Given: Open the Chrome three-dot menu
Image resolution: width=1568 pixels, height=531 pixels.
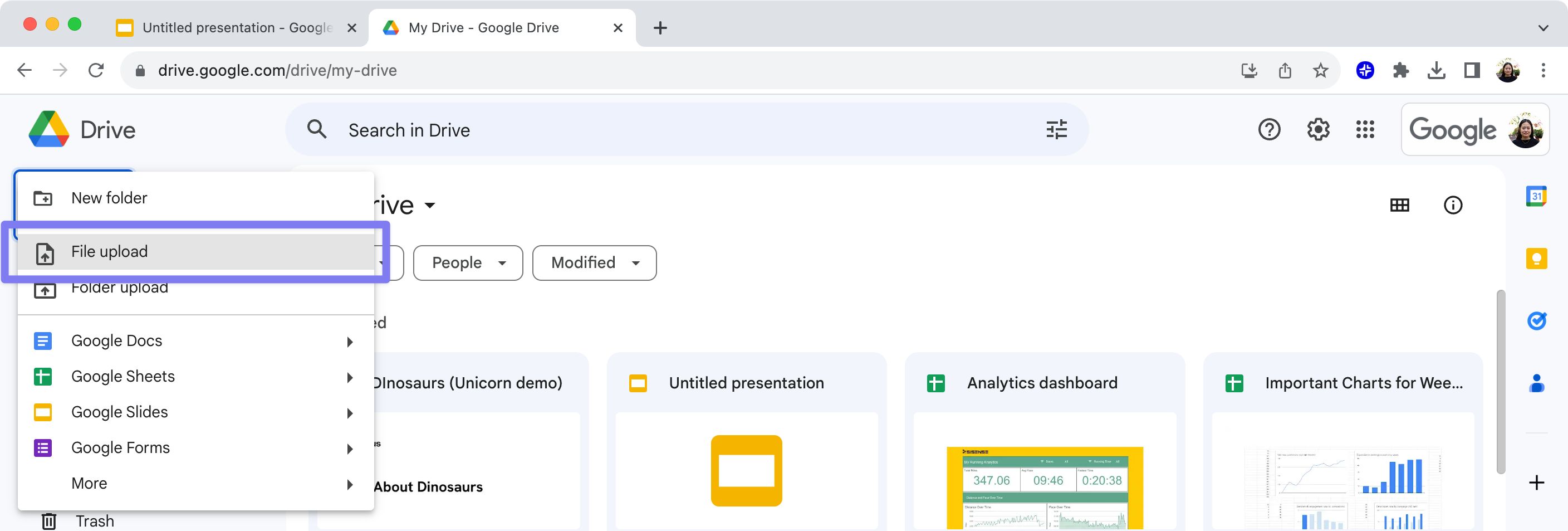Looking at the screenshot, I should (x=1542, y=70).
